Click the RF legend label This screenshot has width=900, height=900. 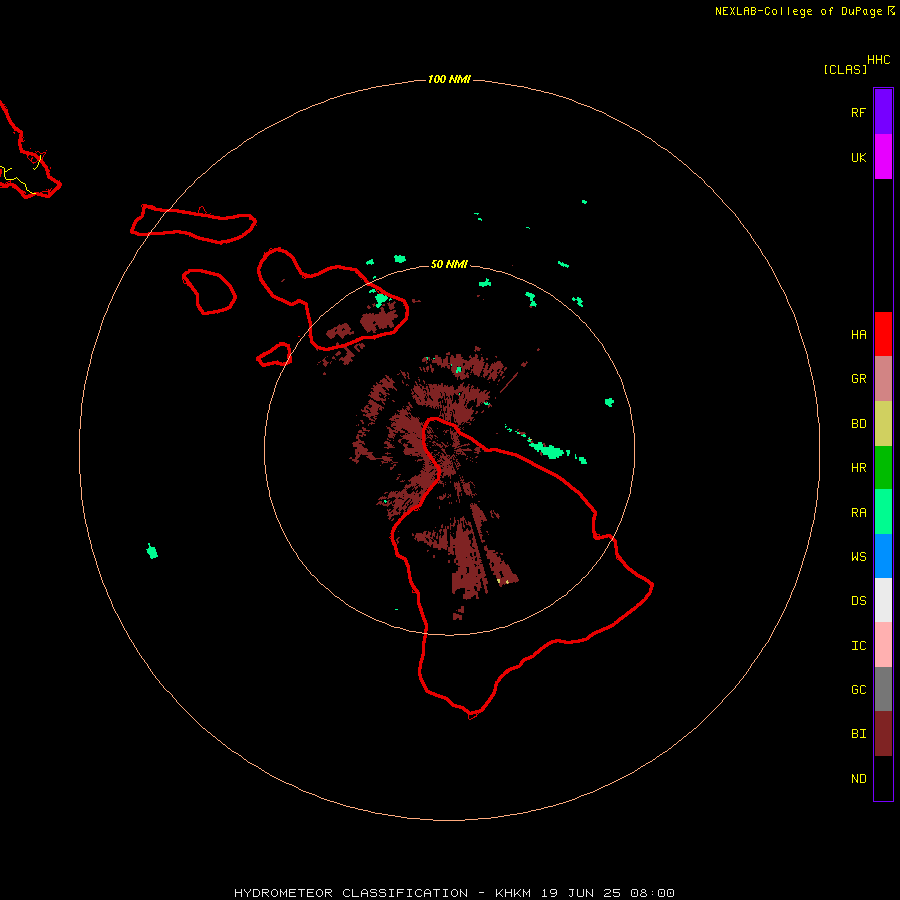[858, 112]
